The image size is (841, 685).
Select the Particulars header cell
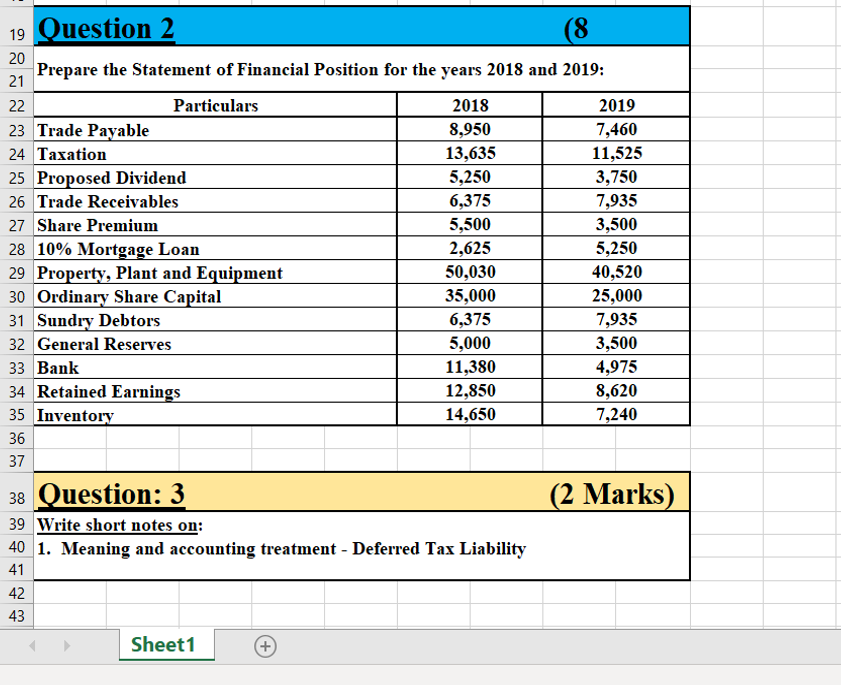pos(215,105)
